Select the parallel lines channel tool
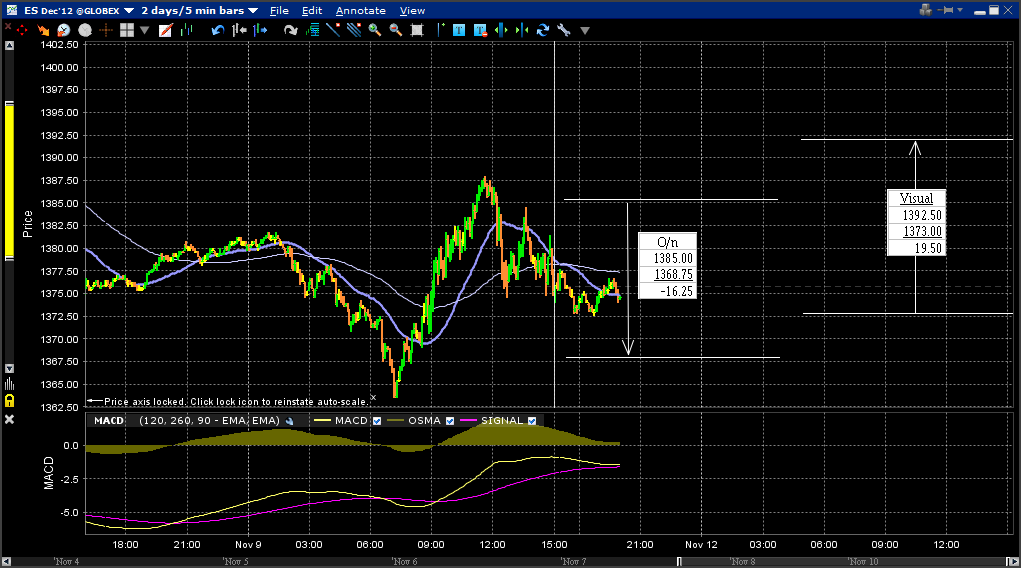 tap(354, 30)
